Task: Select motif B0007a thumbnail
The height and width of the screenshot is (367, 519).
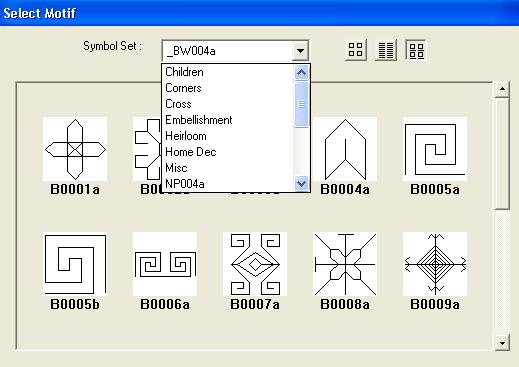Action: pyautogui.click(x=255, y=264)
